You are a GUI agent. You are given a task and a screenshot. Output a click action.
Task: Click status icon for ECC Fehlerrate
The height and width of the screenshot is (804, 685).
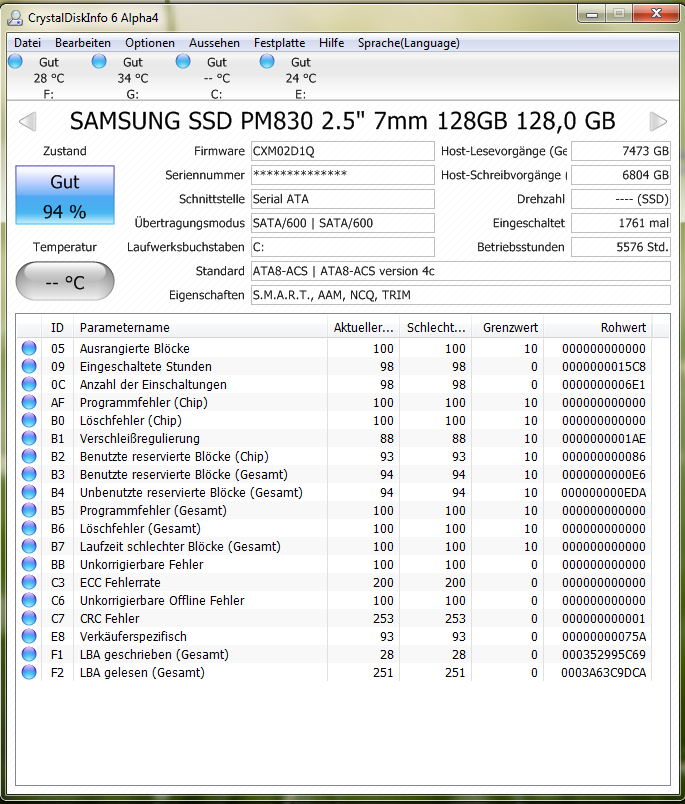(29, 582)
